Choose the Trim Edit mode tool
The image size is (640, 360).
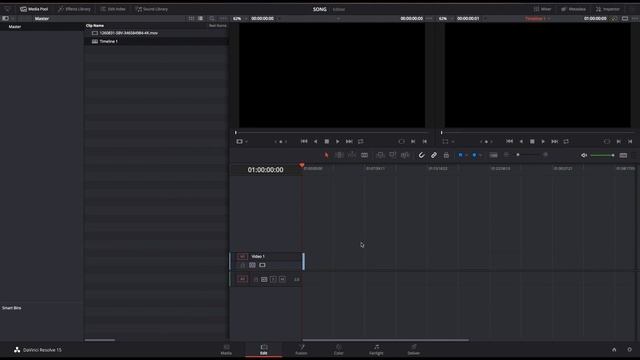tap(339, 155)
